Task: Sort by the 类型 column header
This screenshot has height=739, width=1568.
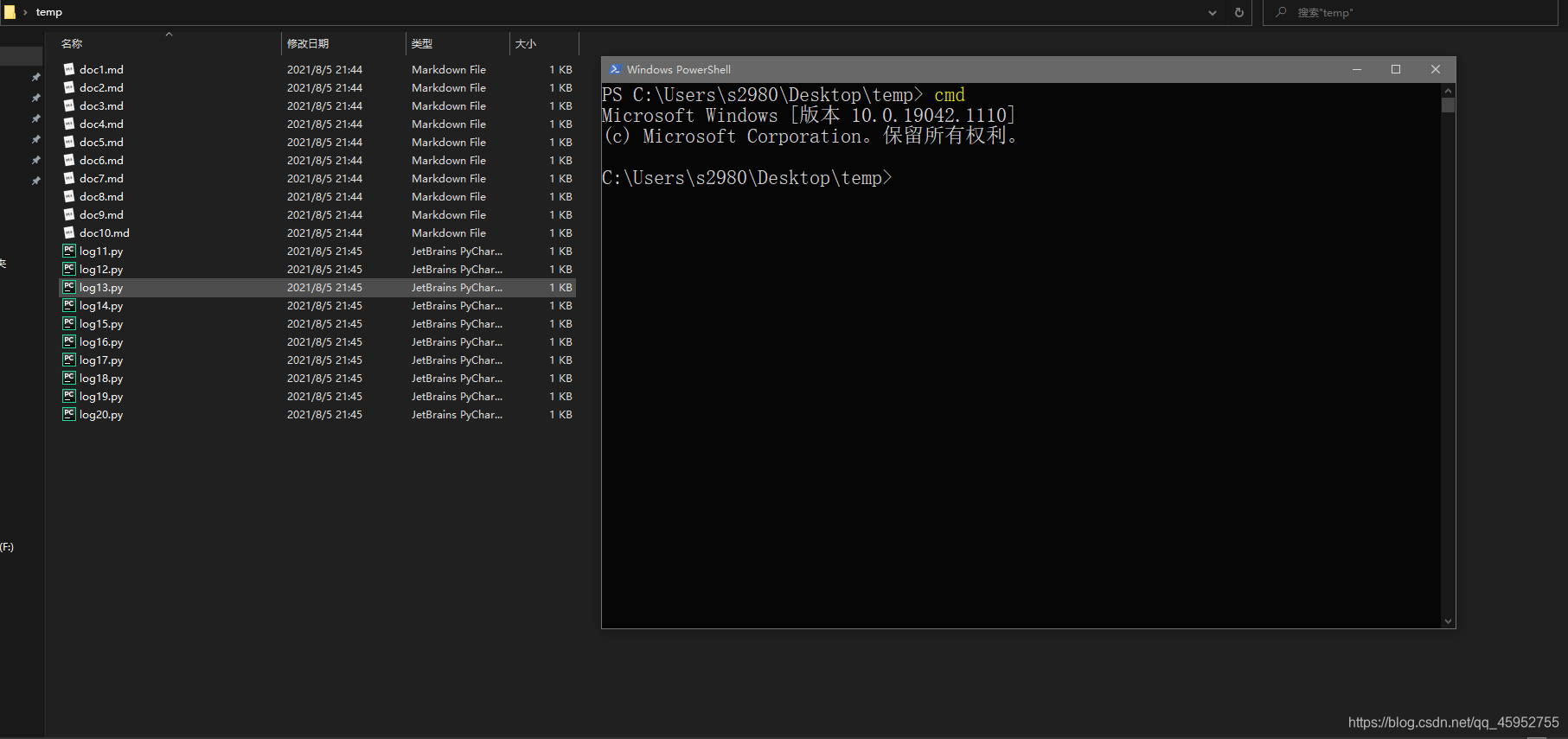Action: (x=422, y=43)
